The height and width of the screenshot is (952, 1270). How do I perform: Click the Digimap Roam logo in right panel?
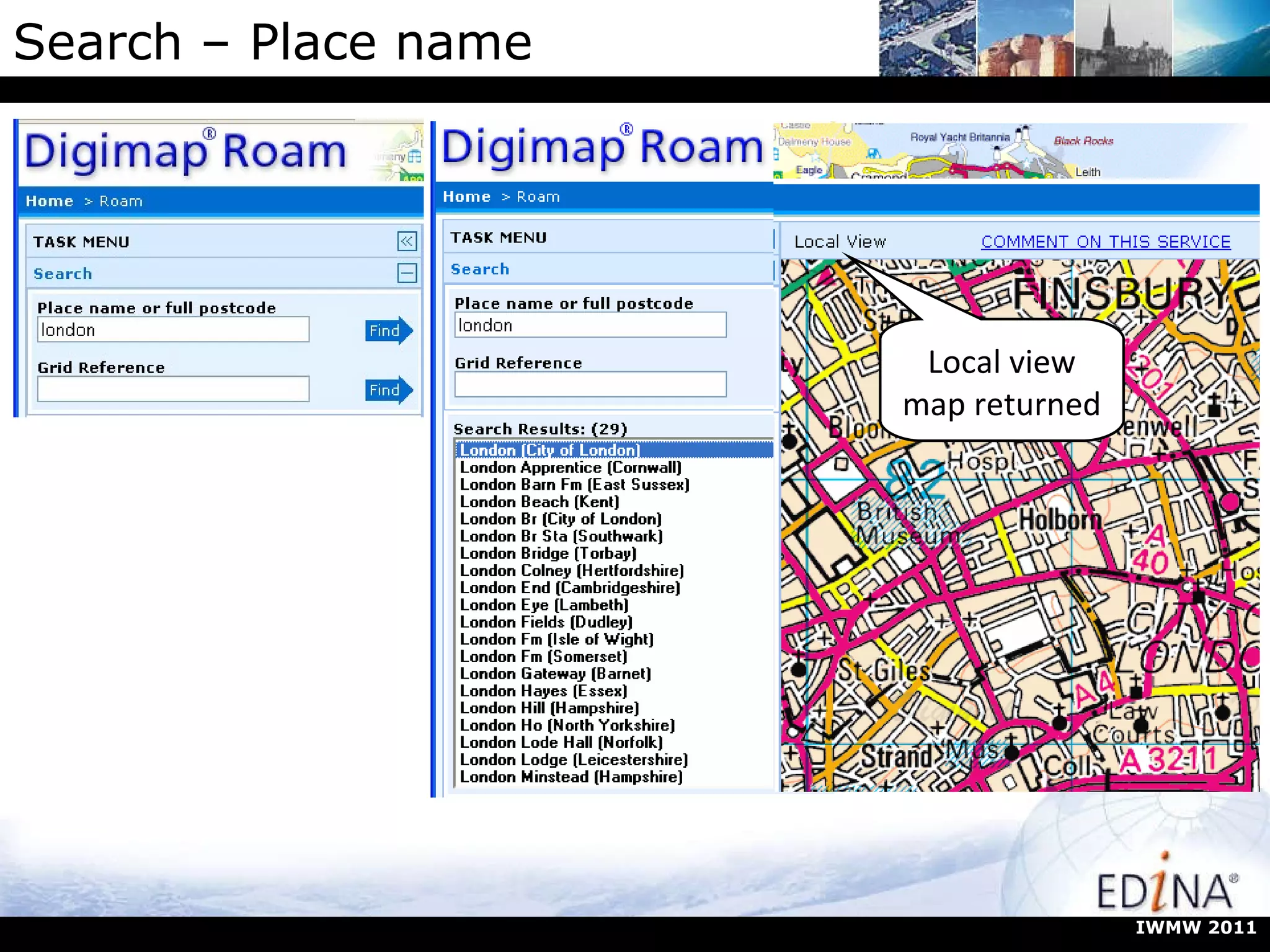pos(602,148)
